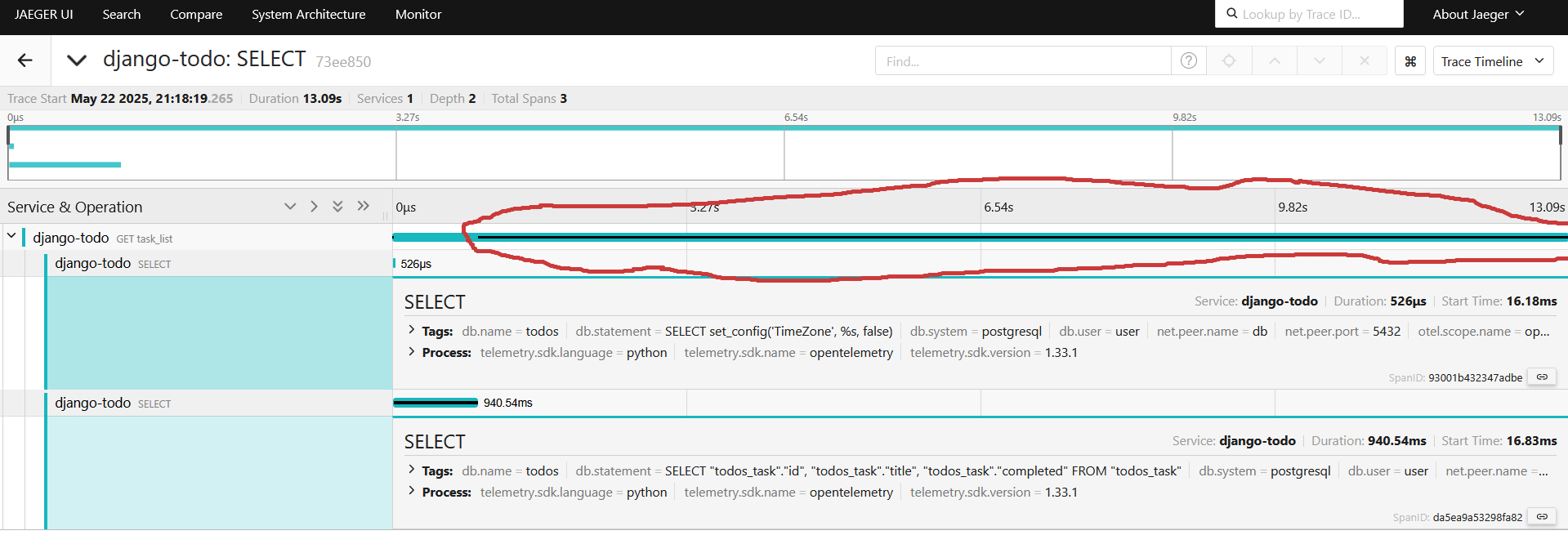Go to next search result arrow
Screen dimensions: 1568x544
click(x=1320, y=61)
